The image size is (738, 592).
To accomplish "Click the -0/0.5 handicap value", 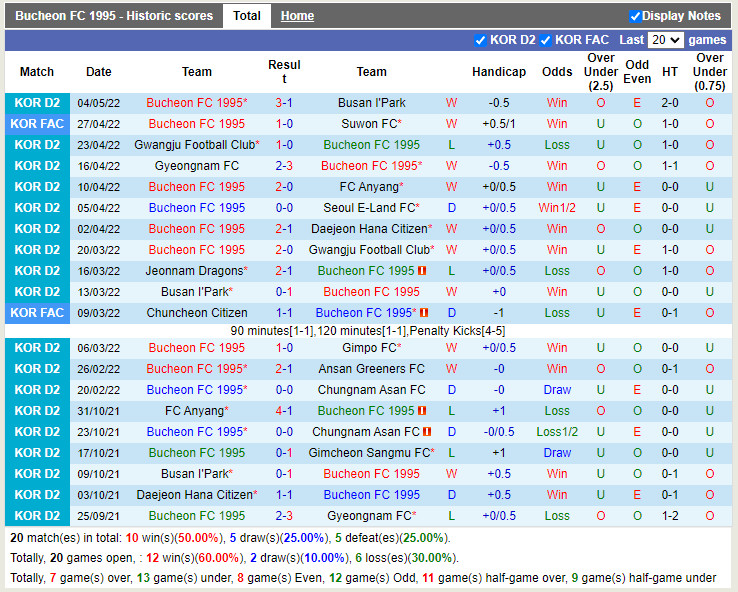I will pyautogui.click(x=499, y=432).
